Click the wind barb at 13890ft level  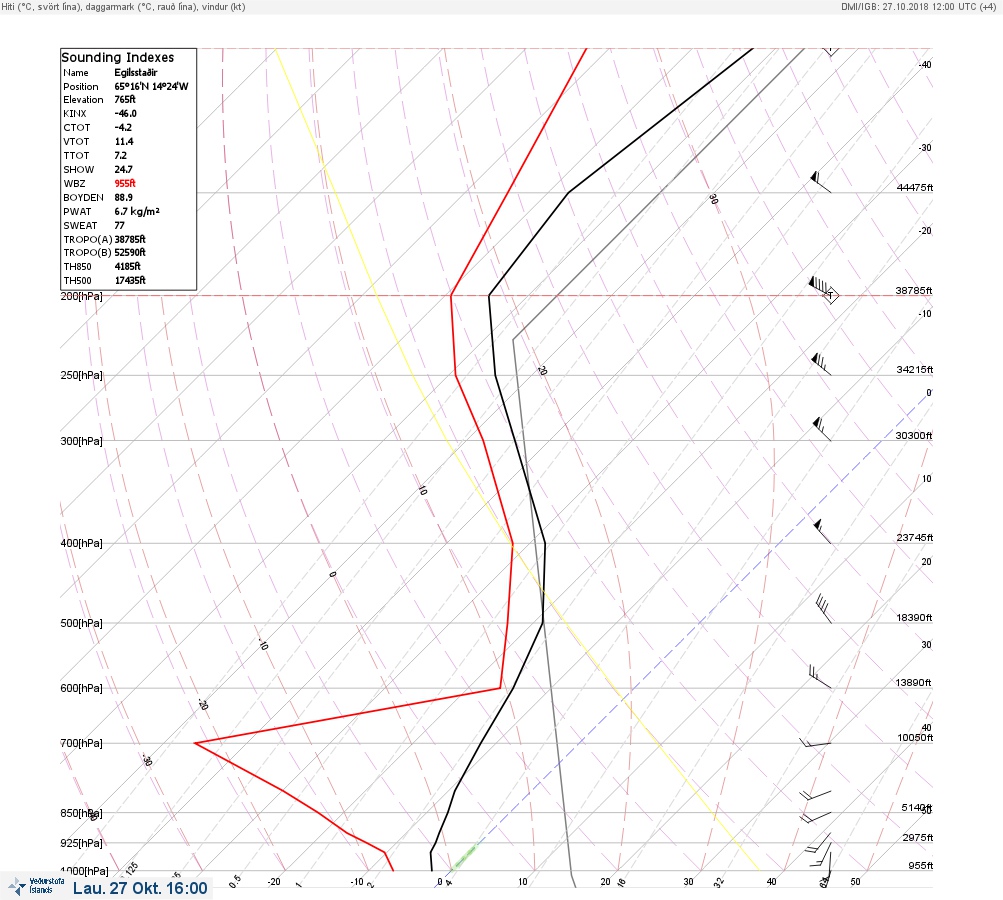(821, 677)
